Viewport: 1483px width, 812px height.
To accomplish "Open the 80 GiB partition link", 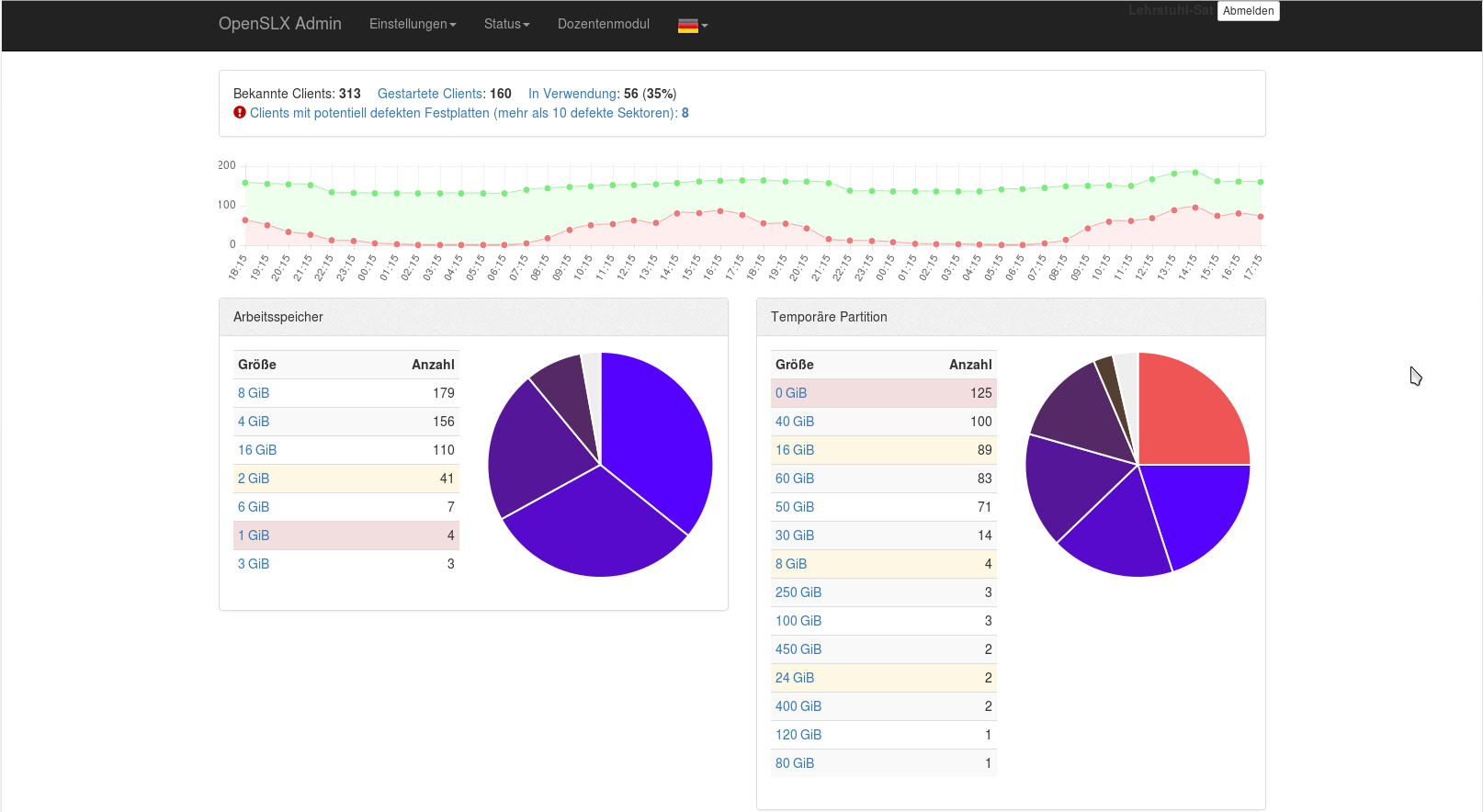I will tap(795, 763).
